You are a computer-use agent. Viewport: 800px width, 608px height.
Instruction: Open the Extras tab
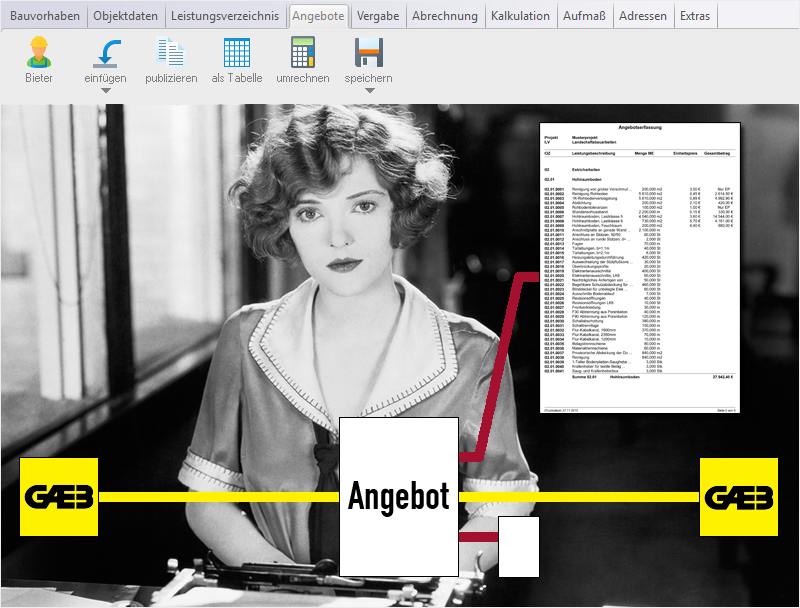[x=695, y=16]
